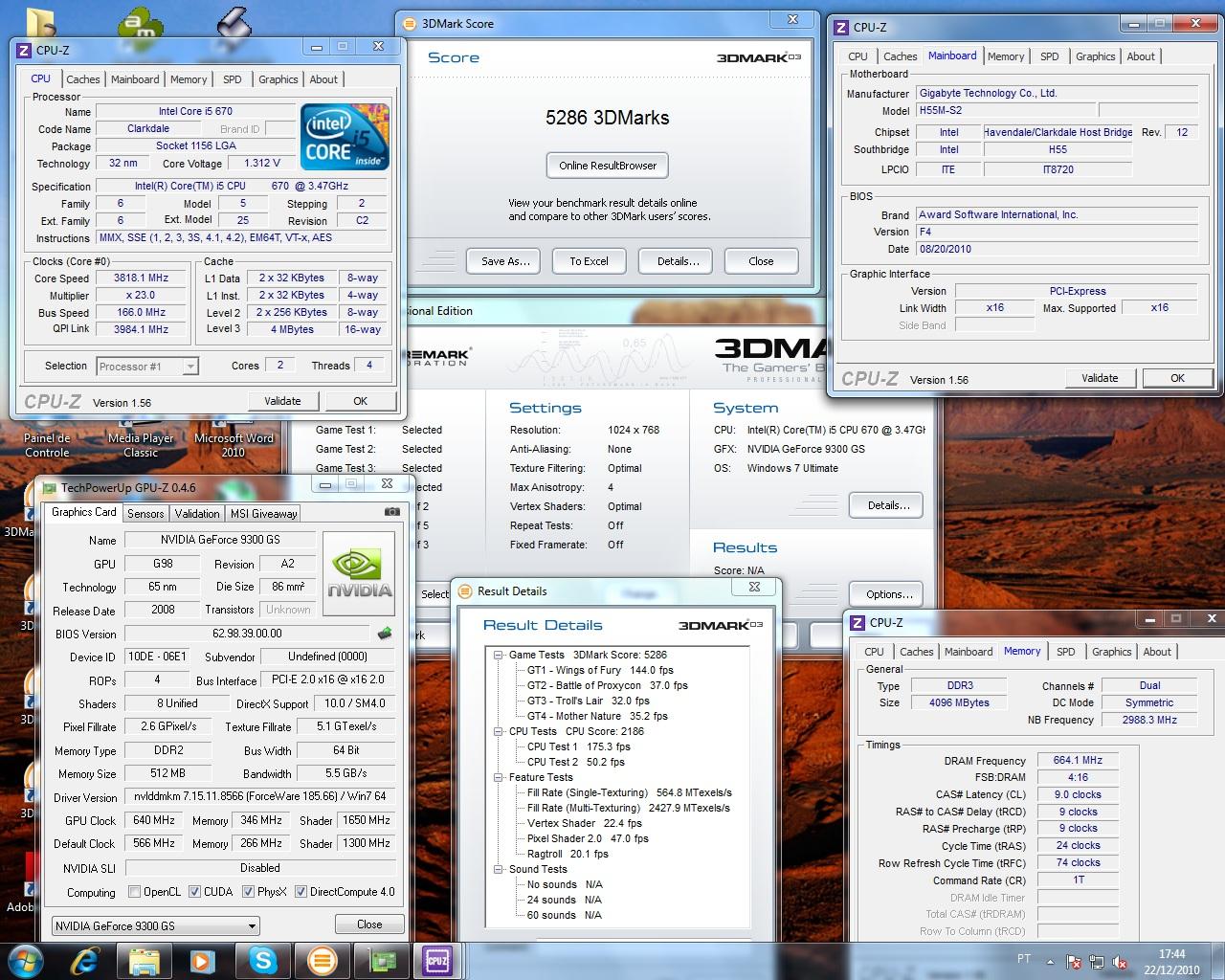Switch to GPU-Z taskbar button
Image resolution: width=1225 pixels, height=980 pixels.
pyautogui.click(x=382, y=960)
